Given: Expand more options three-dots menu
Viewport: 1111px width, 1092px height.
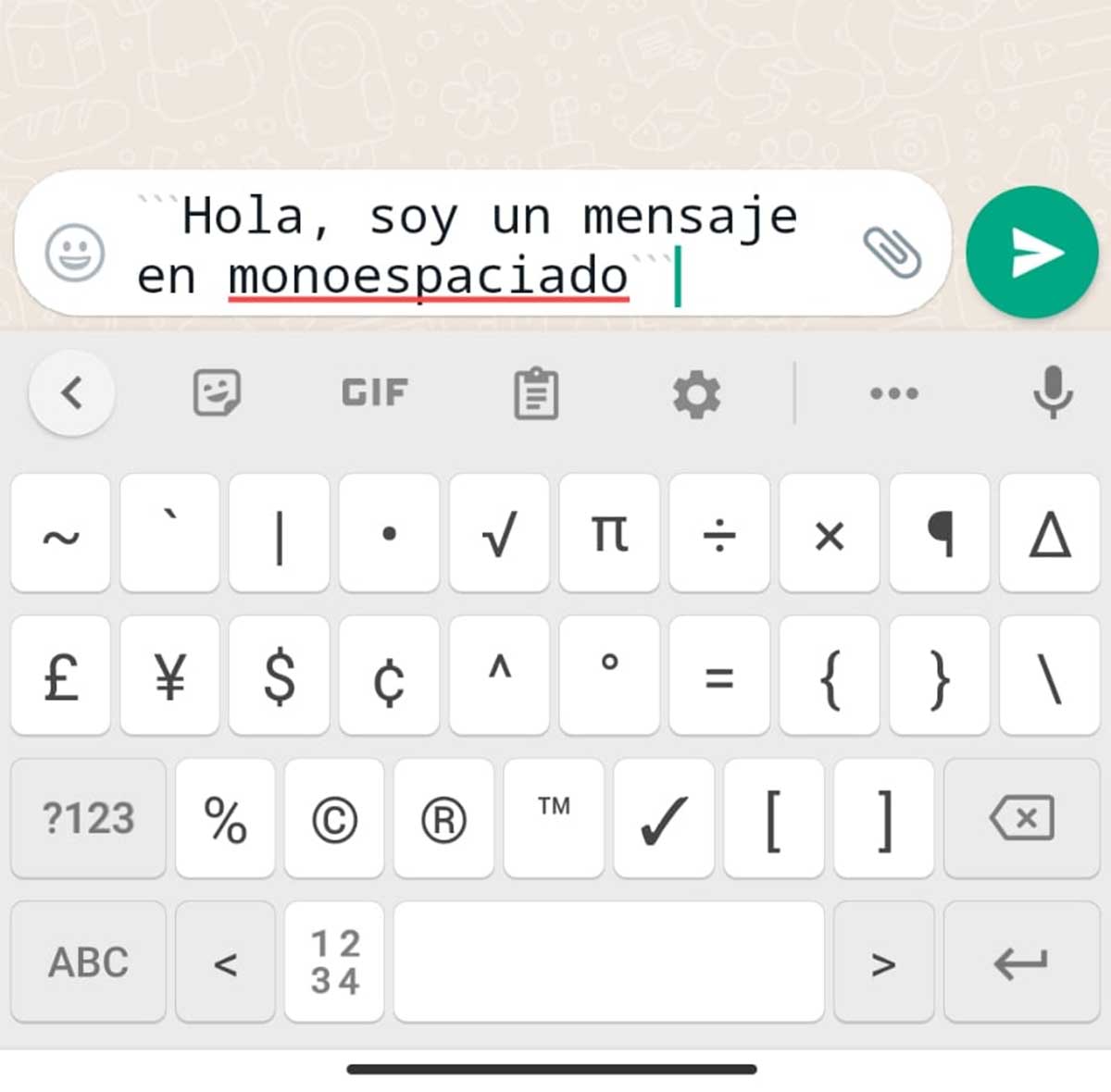Looking at the screenshot, I should pos(894,393).
